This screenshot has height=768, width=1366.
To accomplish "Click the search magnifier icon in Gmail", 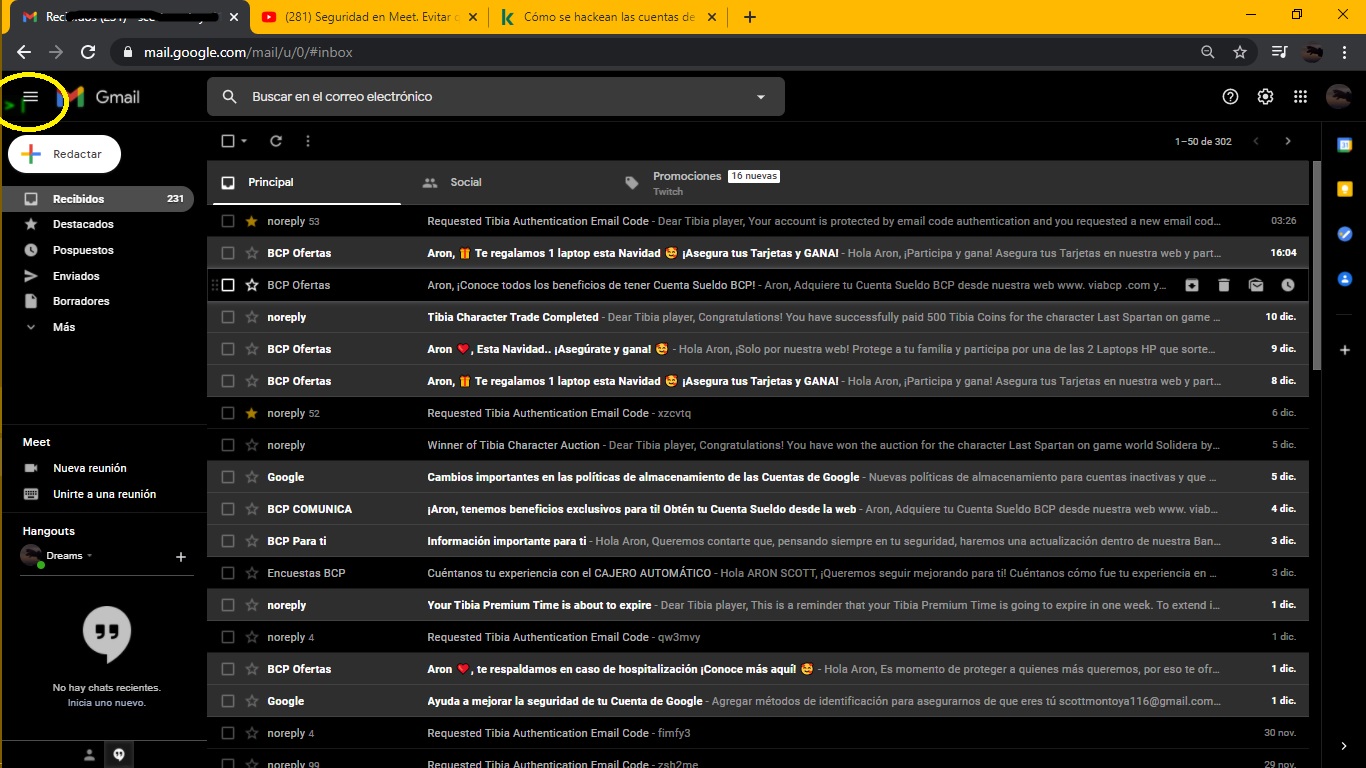I will [x=230, y=97].
